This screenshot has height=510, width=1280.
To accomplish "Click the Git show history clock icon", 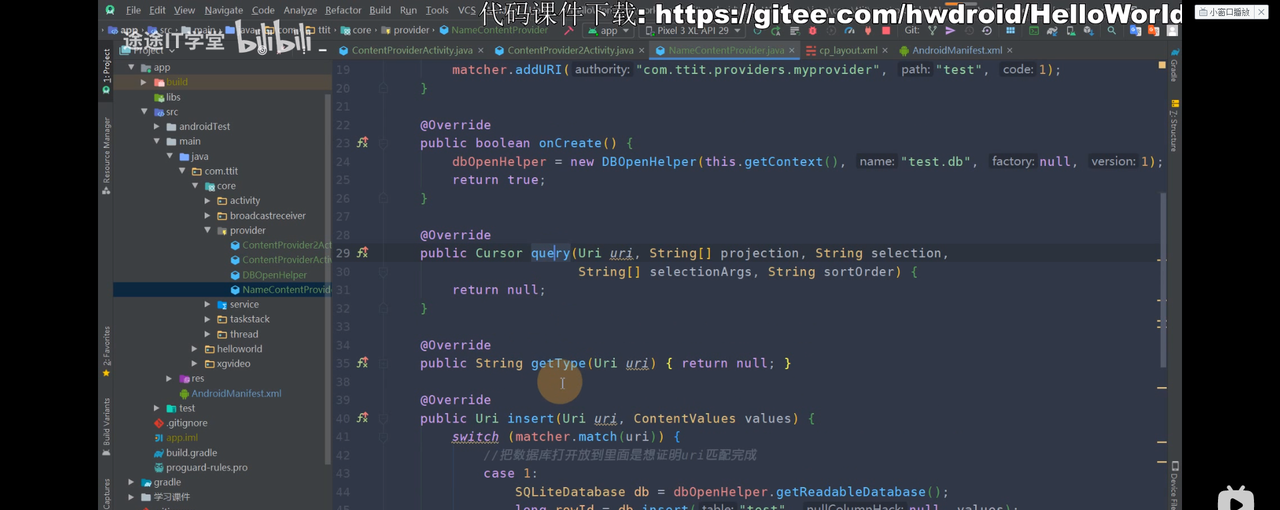I will 969,30.
